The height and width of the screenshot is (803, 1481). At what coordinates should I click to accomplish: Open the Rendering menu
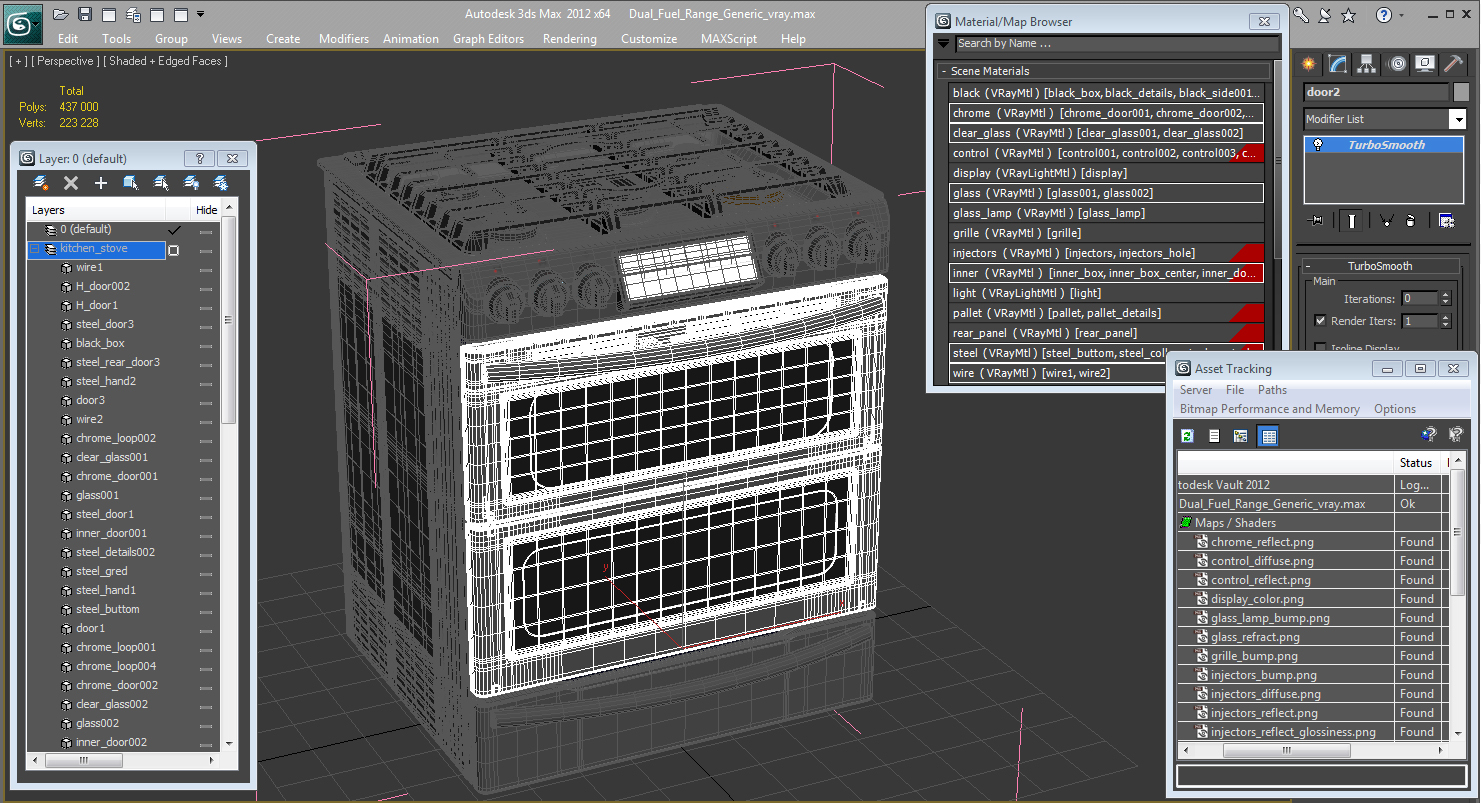[x=570, y=39]
